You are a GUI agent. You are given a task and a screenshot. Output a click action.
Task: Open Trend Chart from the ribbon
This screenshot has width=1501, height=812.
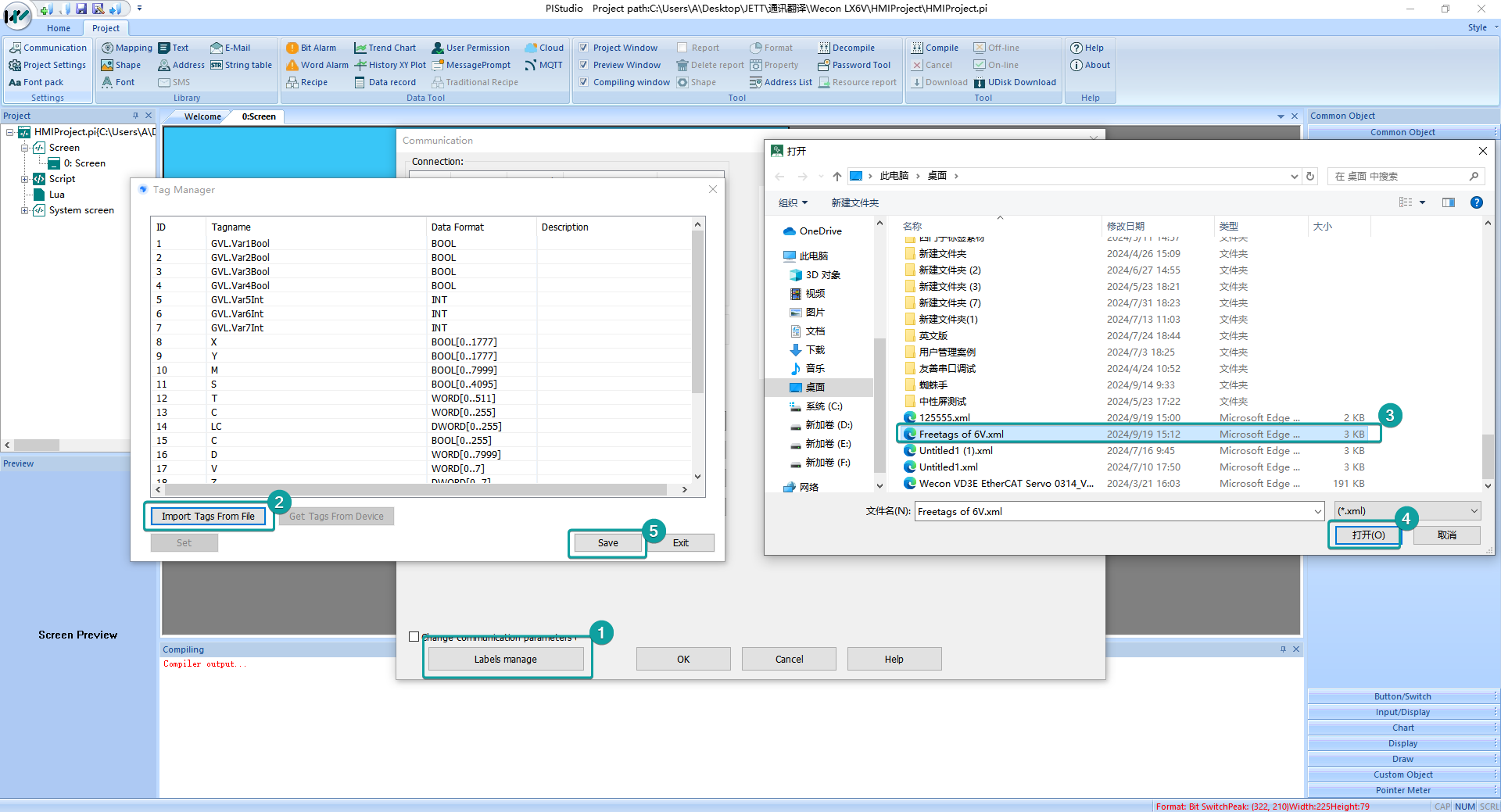385,48
